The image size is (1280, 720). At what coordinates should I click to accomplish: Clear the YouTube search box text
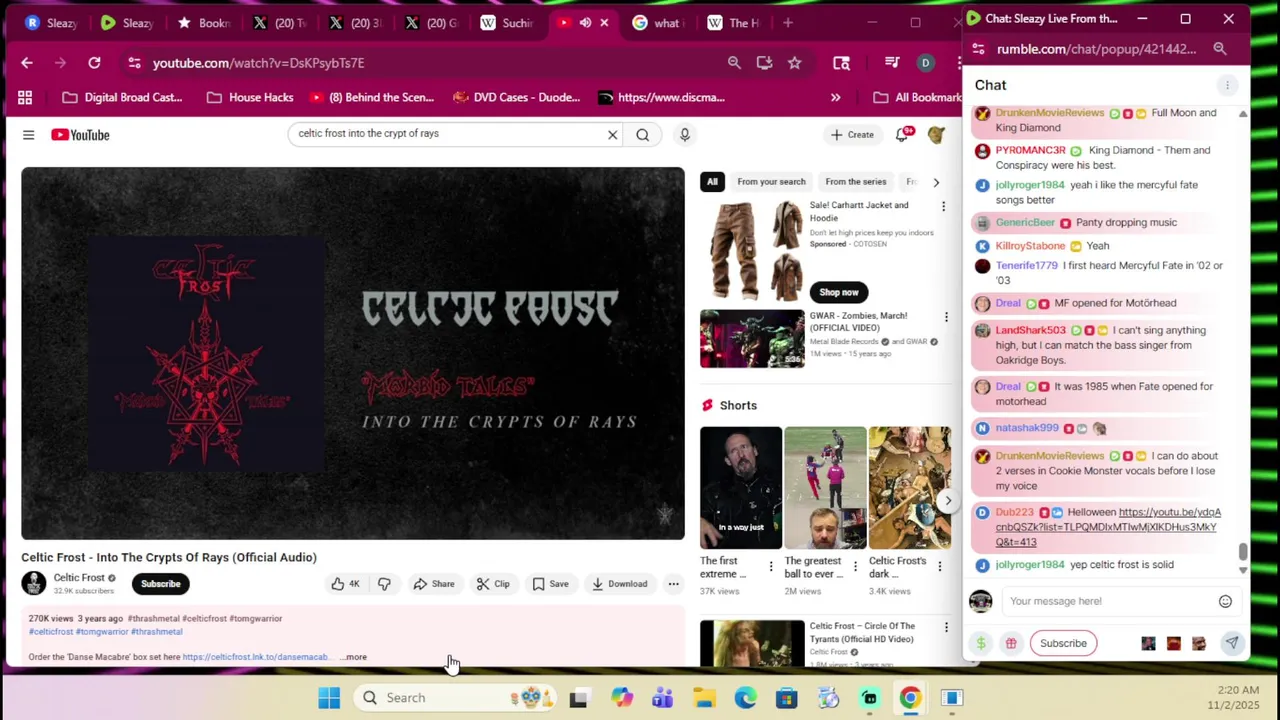(613, 135)
